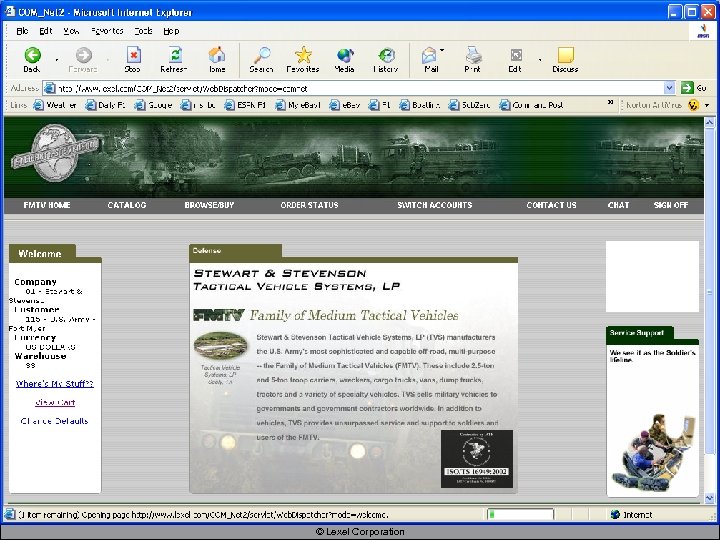Click the Discuss toolbar icon
This screenshot has width=720, height=540.
click(x=565, y=56)
